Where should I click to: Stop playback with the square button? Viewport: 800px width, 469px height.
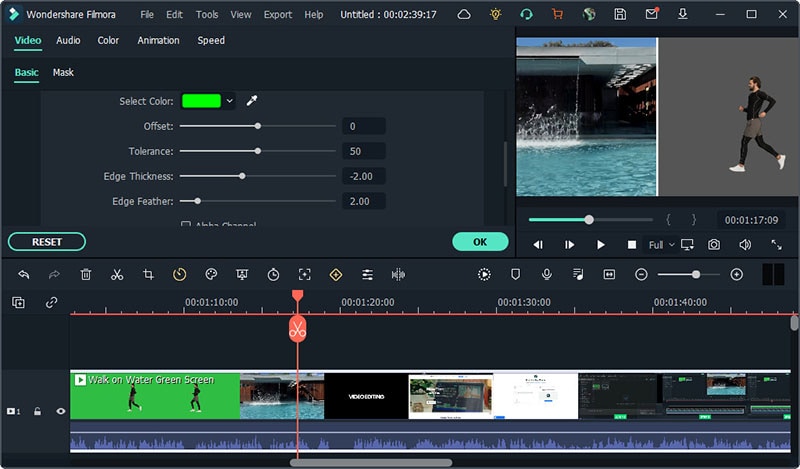pos(632,245)
